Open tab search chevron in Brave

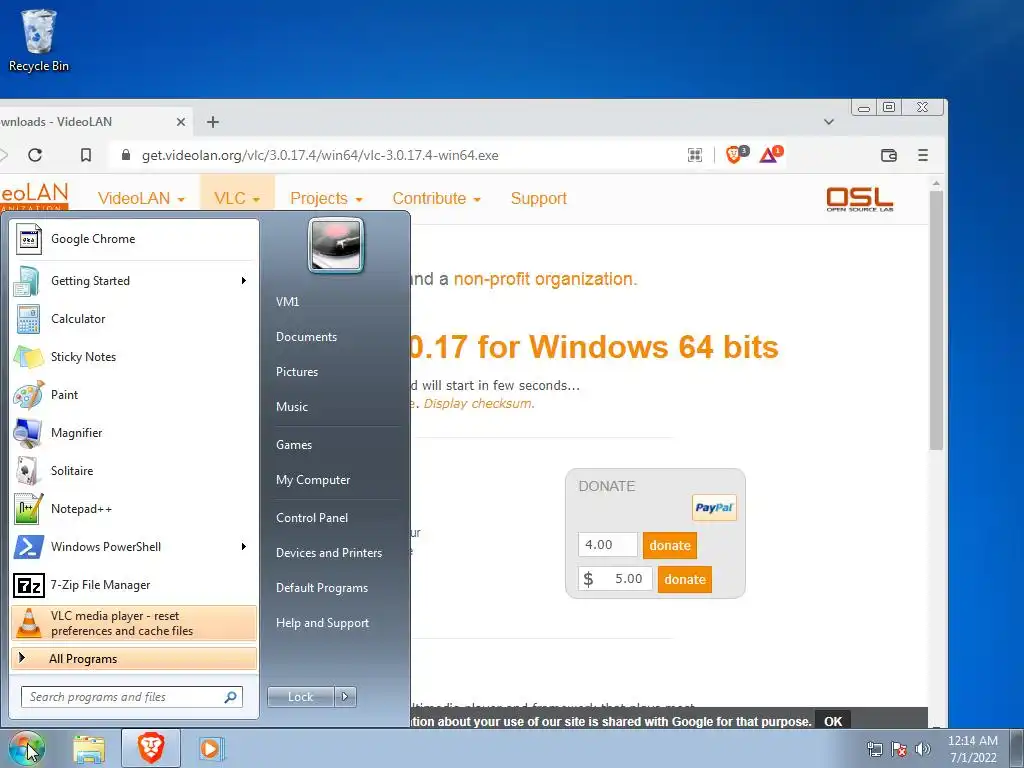[x=829, y=121]
